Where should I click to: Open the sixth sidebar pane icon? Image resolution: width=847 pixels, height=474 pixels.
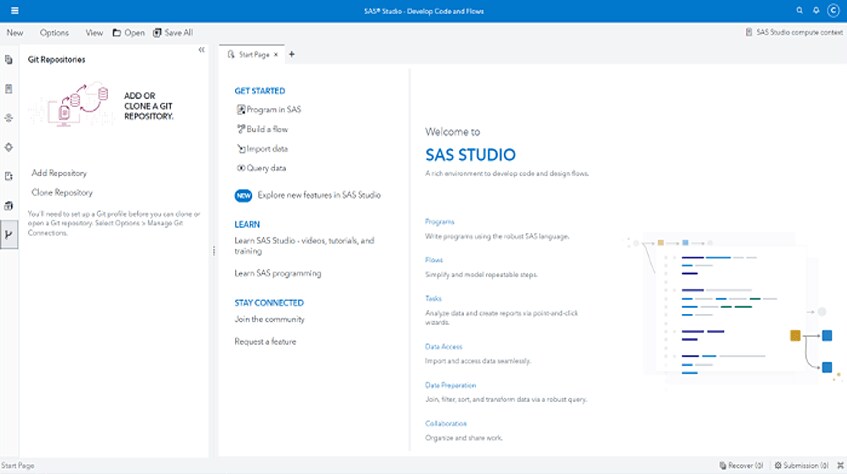tap(9, 205)
